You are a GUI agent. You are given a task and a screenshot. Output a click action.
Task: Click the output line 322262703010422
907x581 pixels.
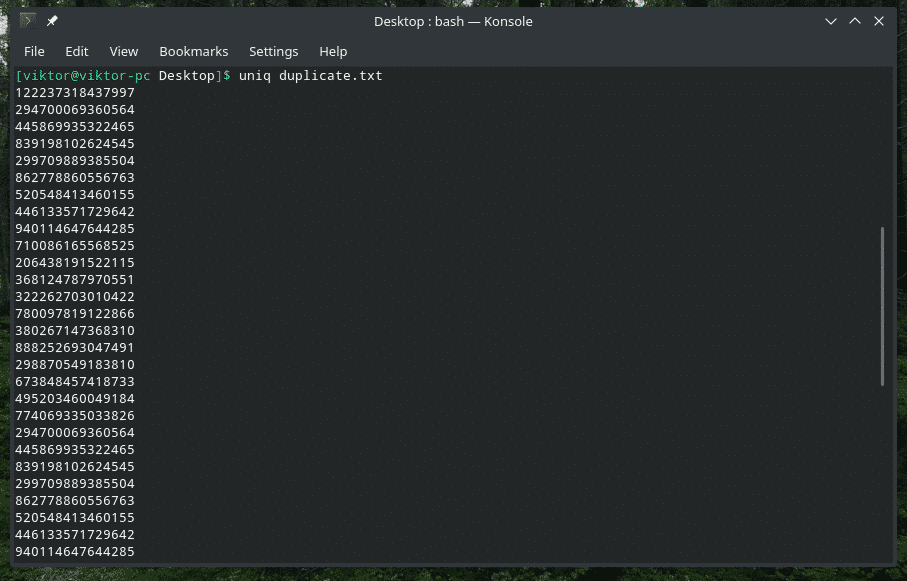(75, 296)
